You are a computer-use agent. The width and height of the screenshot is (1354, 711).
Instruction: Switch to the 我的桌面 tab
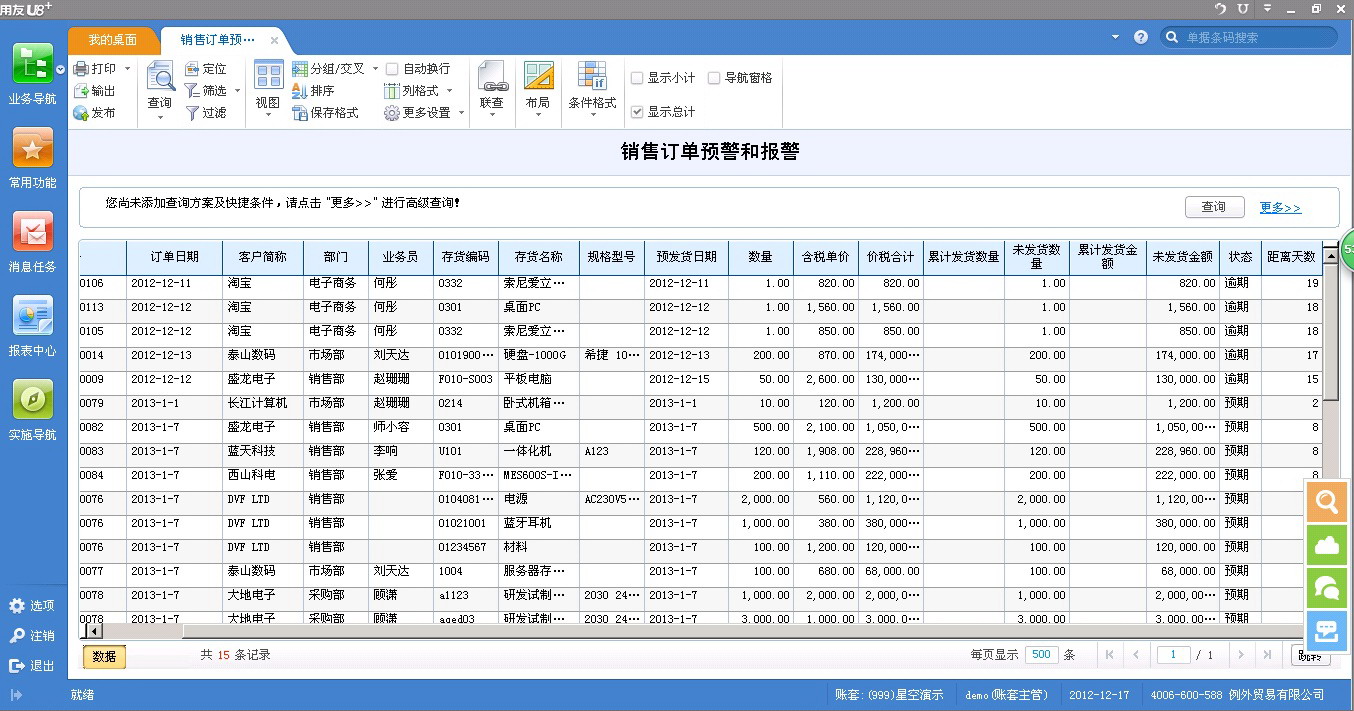tap(113, 40)
